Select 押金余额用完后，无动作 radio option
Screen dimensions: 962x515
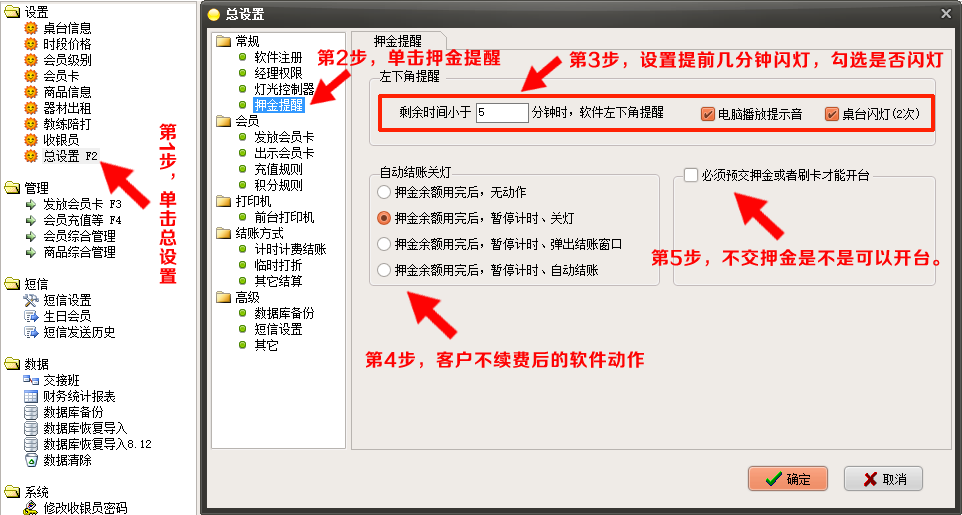(x=384, y=192)
